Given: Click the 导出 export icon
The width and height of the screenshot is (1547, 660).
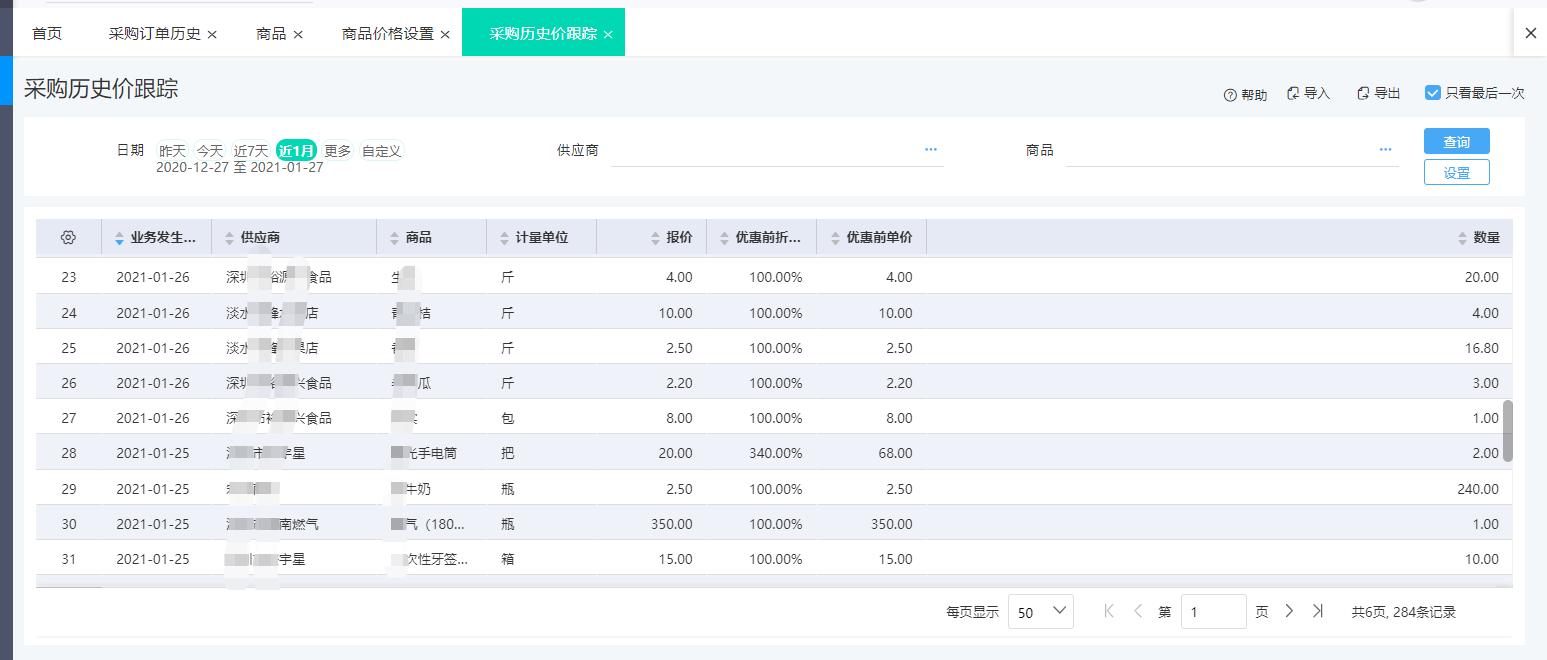Looking at the screenshot, I should (x=1362, y=92).
